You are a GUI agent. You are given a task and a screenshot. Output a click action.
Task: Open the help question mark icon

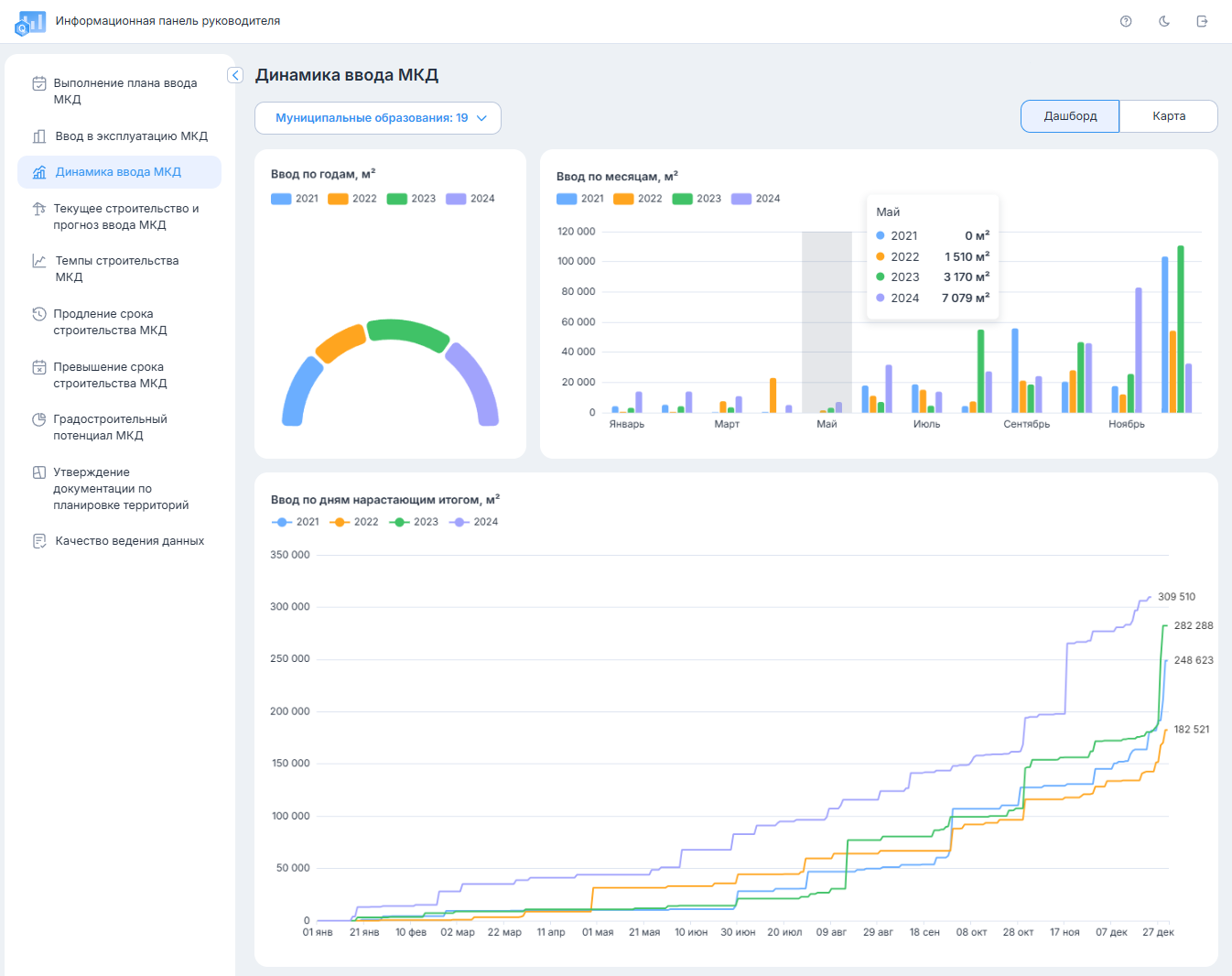pyautogui.click(x=1126, y=21)
